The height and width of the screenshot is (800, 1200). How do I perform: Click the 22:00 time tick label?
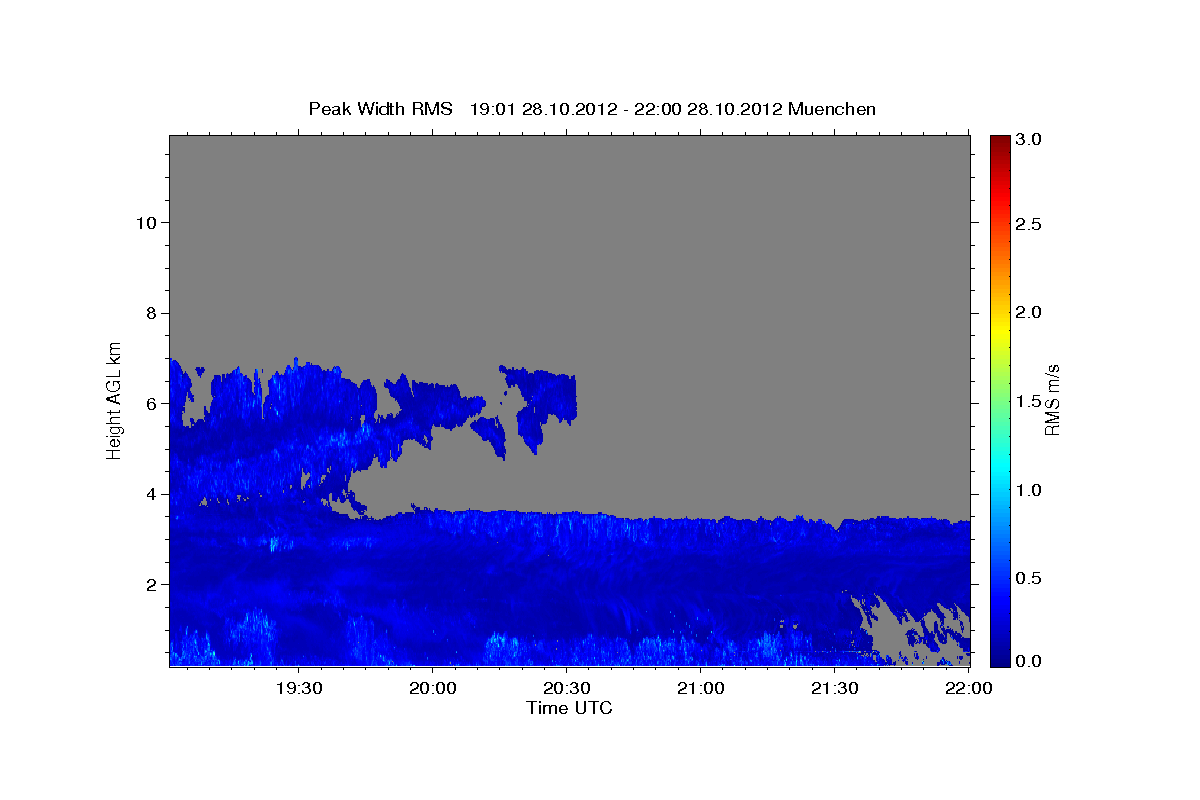tap(968, 688)
